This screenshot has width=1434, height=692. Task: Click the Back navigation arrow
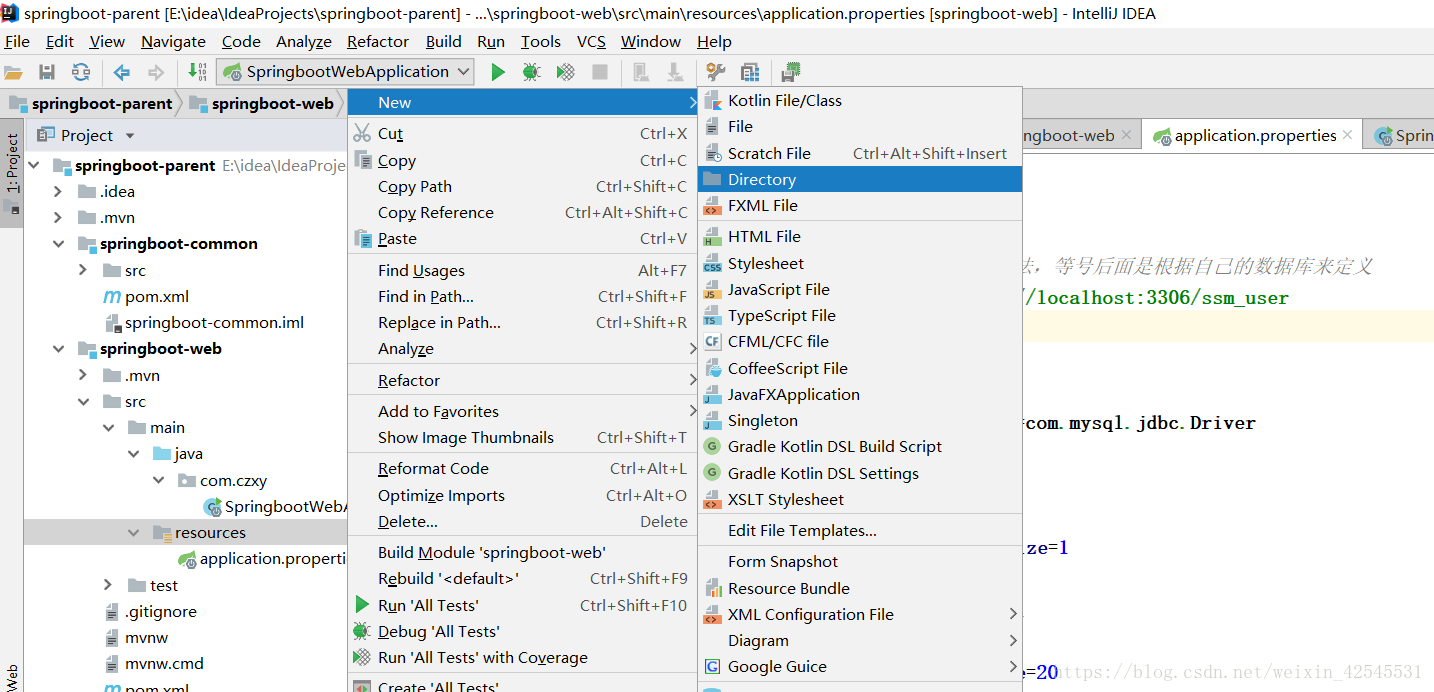[x=122, y=72]
